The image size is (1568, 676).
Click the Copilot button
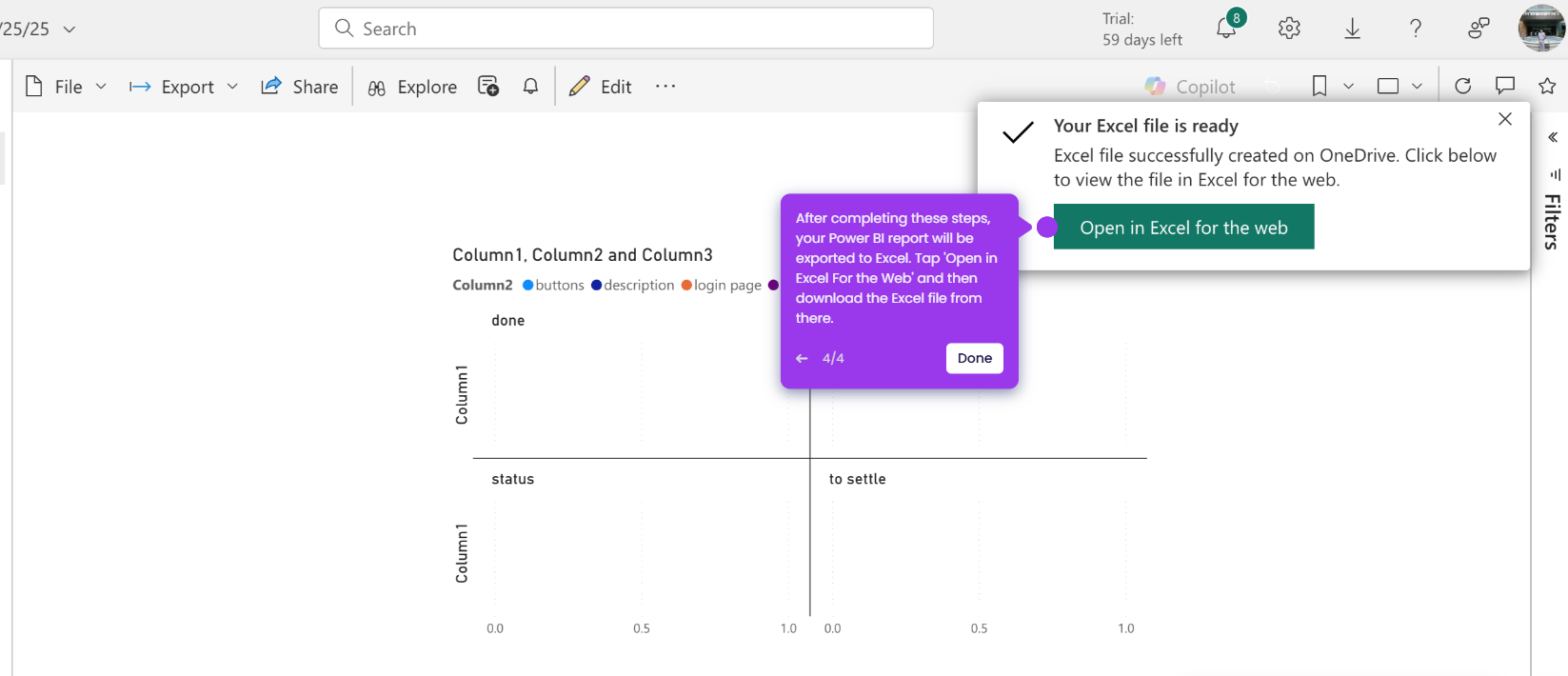coord(1190,87)
